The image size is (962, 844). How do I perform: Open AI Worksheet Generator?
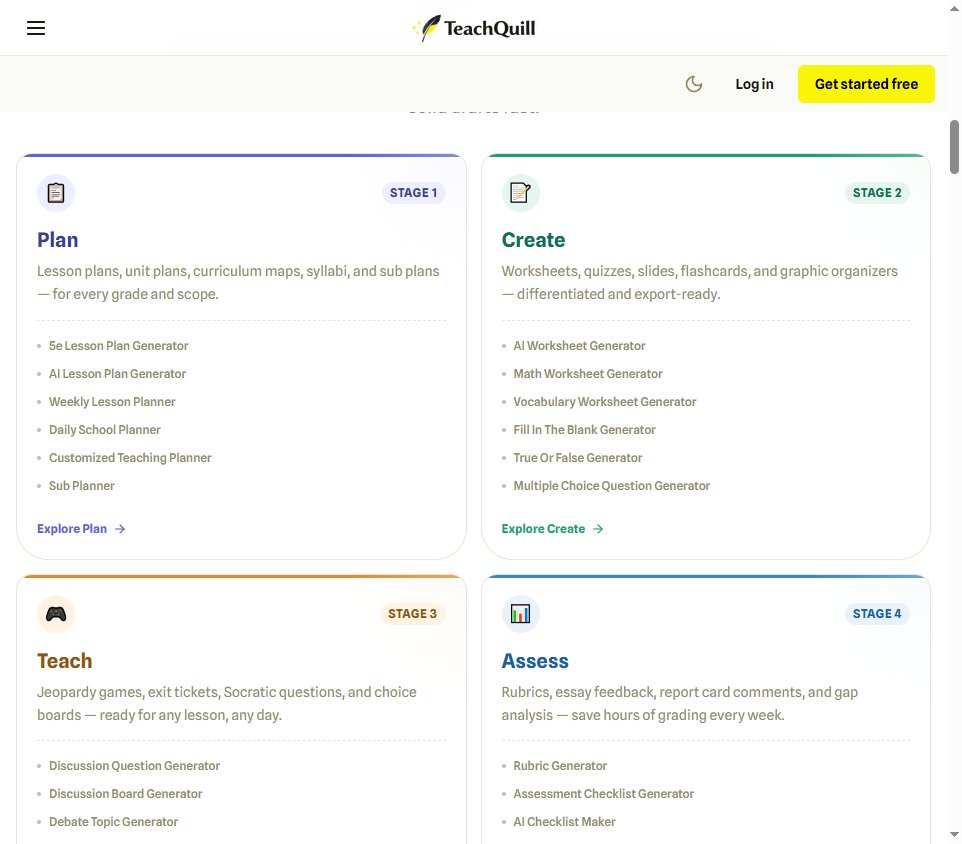(x=579, y=346)
